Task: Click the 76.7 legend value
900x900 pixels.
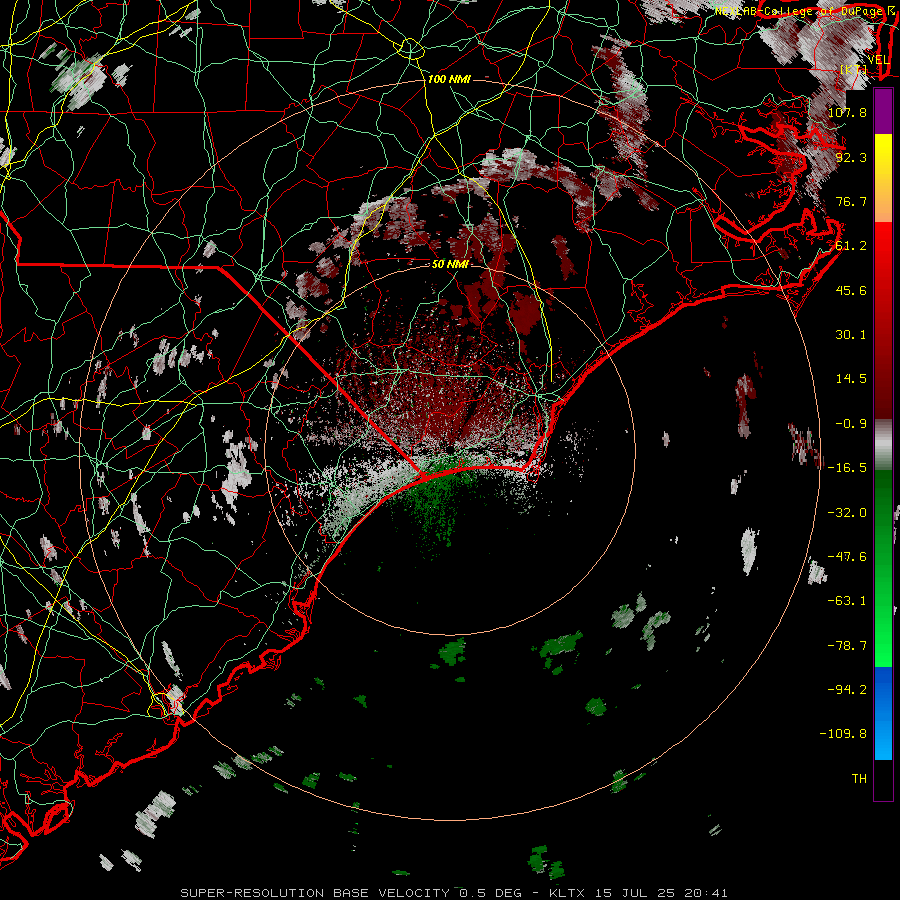Action: pos(851,201)
